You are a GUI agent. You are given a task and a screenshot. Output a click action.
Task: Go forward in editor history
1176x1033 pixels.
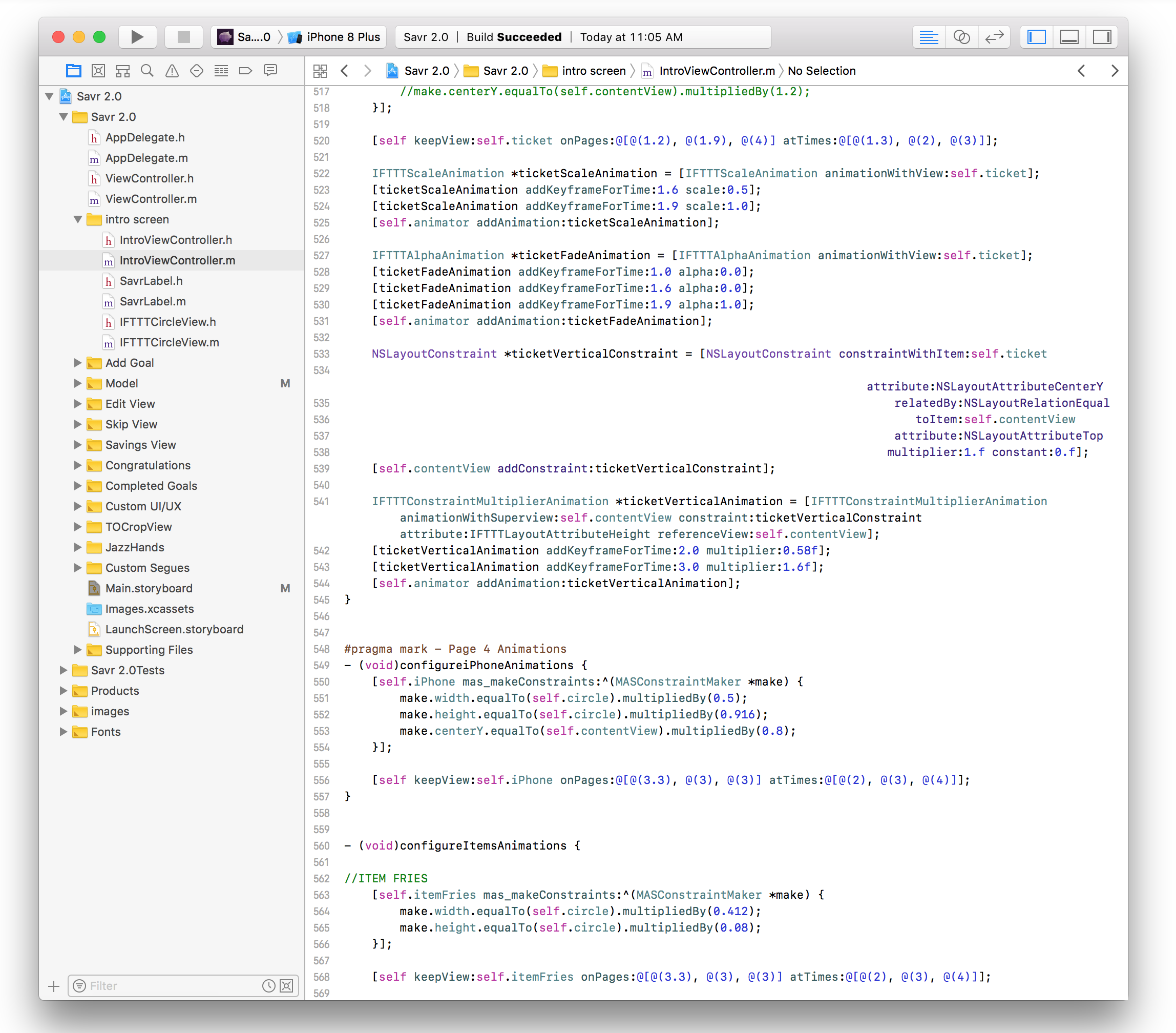[x=368, y=71]
